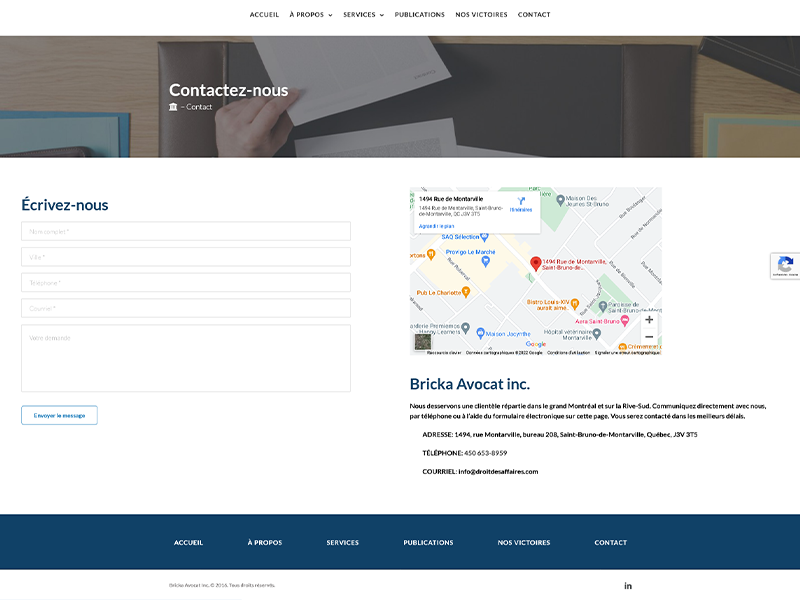Click the Envoyer le message button
This screenshot has height=600, width=800.
click(x=59, y=415)
